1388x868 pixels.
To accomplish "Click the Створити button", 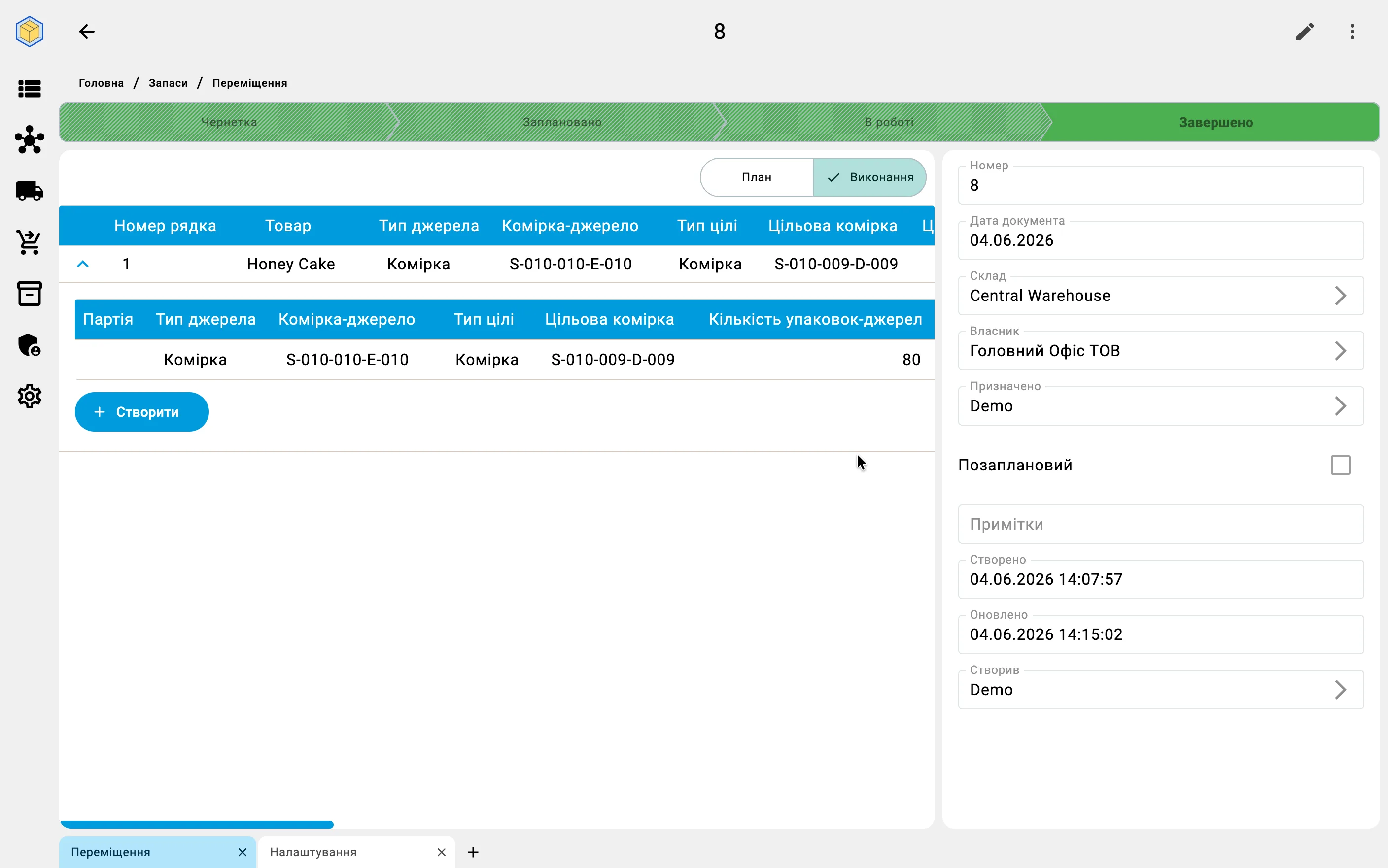I will pyautogui.click(x=141, y=412).
